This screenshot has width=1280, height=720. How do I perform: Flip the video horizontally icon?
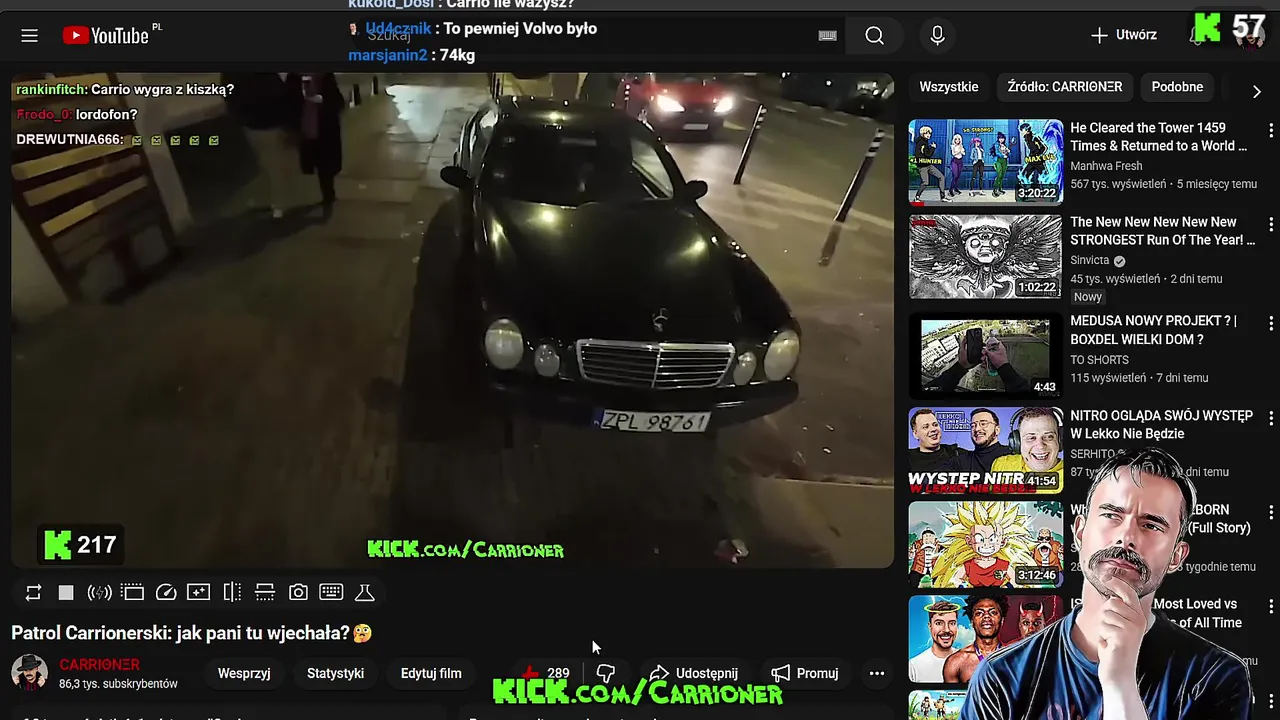pos(232,593)
